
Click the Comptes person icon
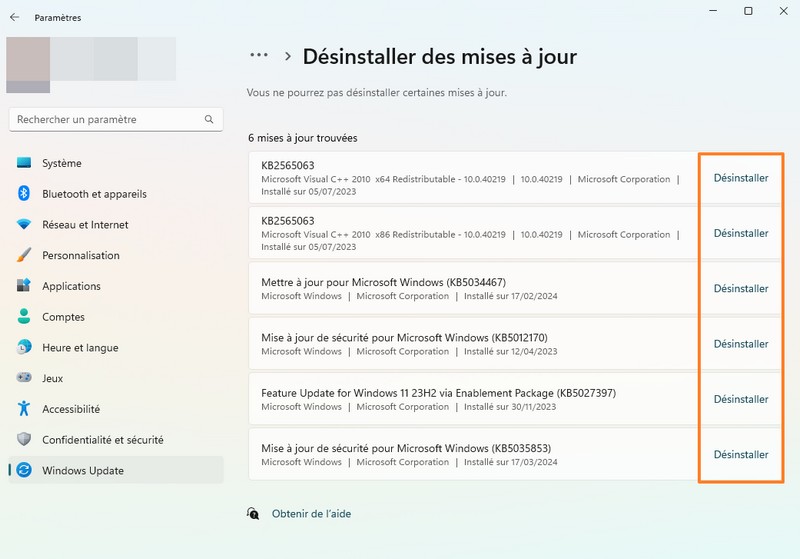click(24, 317)
